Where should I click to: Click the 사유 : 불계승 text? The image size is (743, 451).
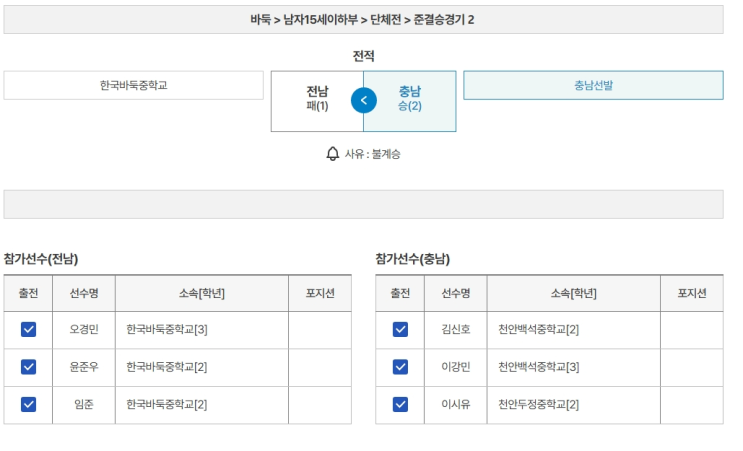[372, 154]
